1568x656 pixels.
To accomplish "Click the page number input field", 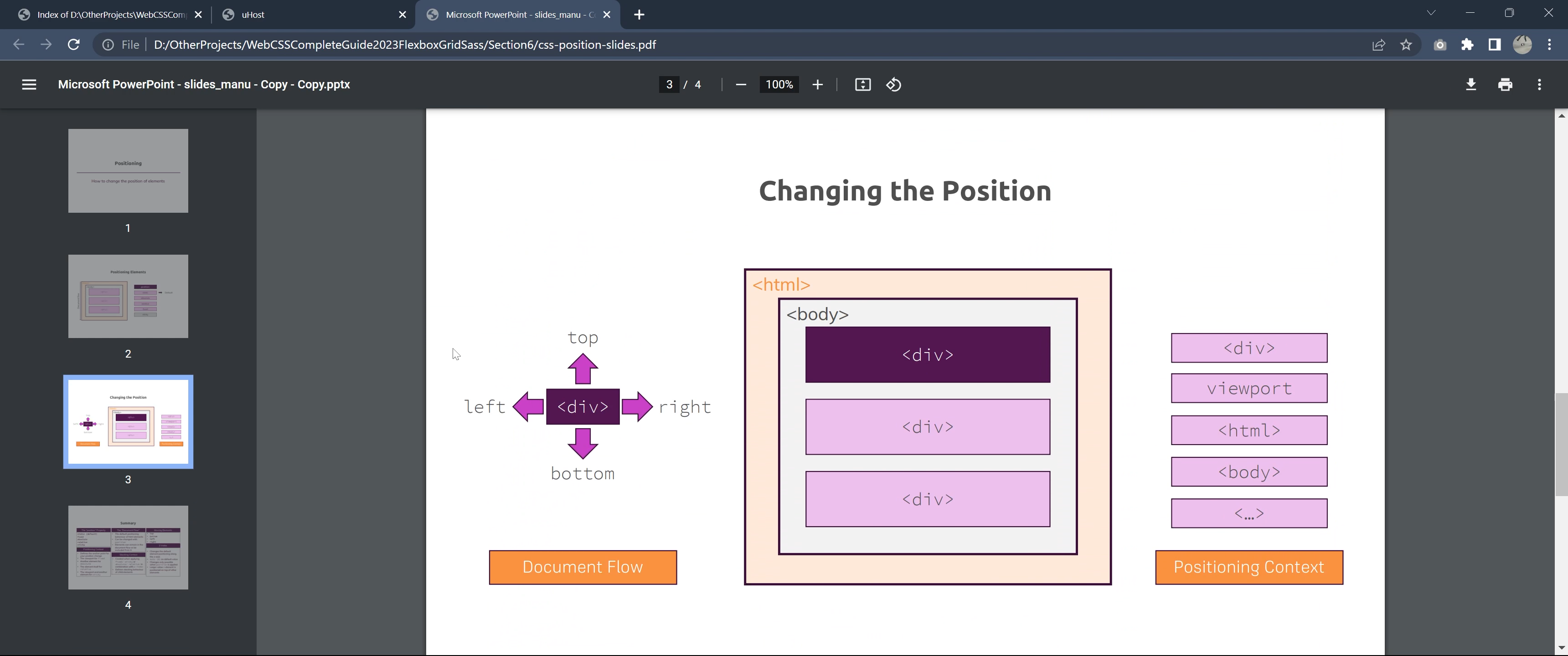I will point(669,85).
